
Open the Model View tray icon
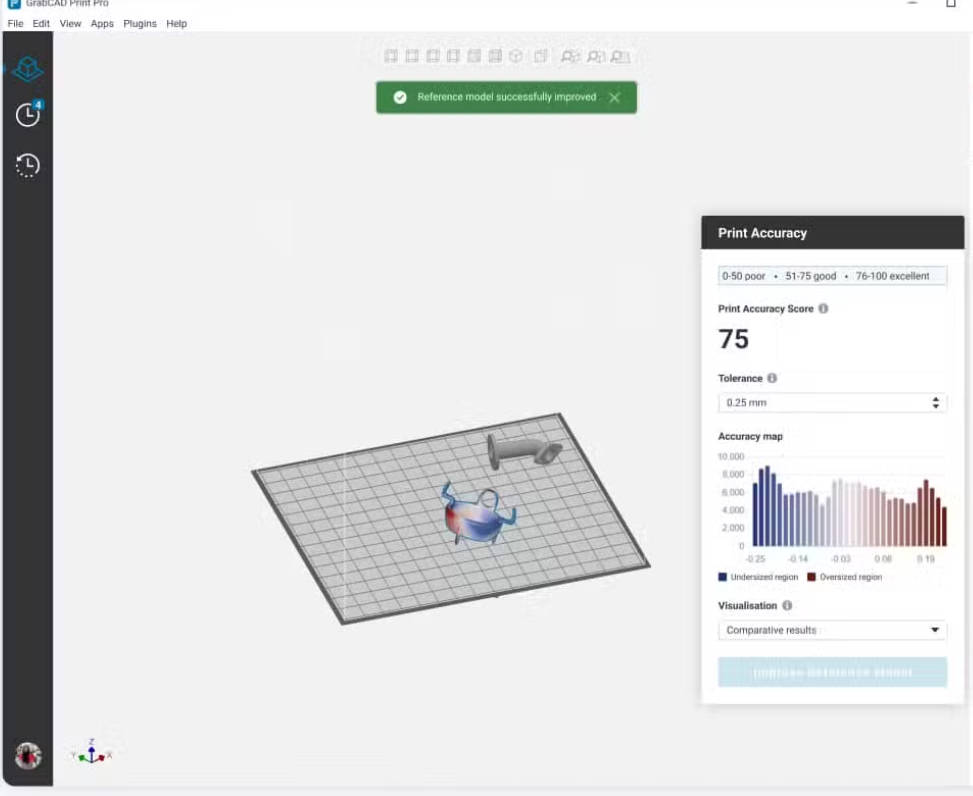point(28,69)
